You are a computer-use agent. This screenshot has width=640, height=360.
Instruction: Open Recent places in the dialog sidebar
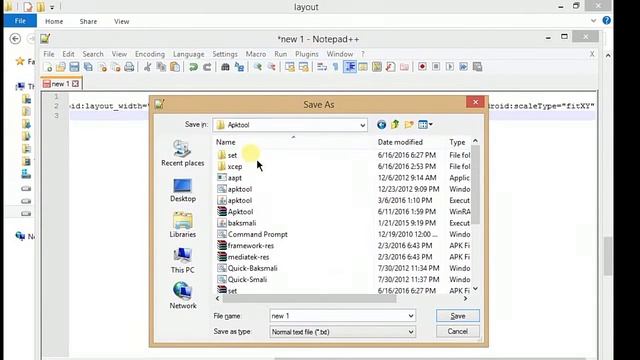click(x=182, y=153)
